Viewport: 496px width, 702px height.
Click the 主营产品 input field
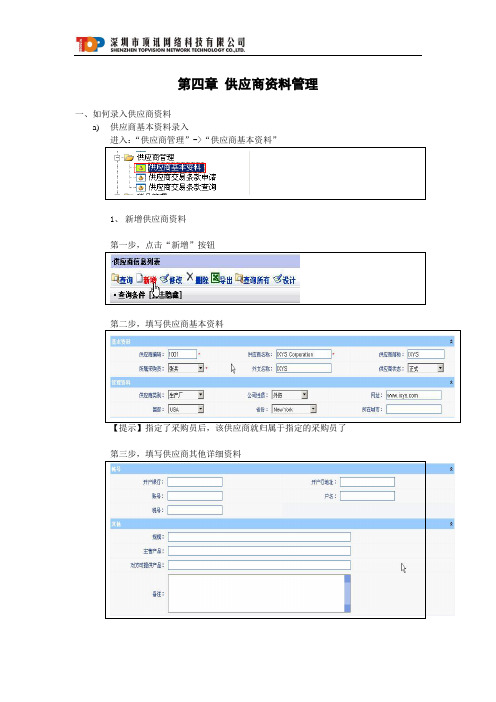pos(259,551)
